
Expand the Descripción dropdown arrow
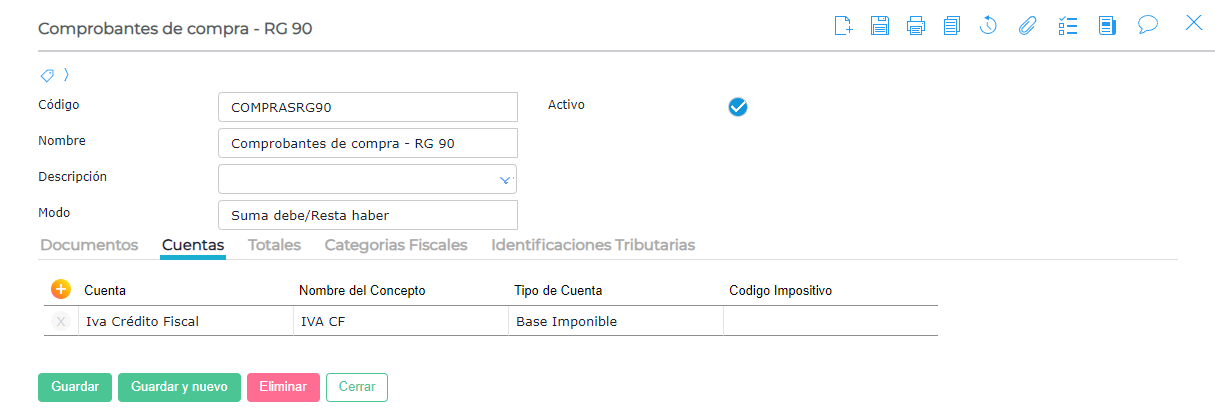505,180
